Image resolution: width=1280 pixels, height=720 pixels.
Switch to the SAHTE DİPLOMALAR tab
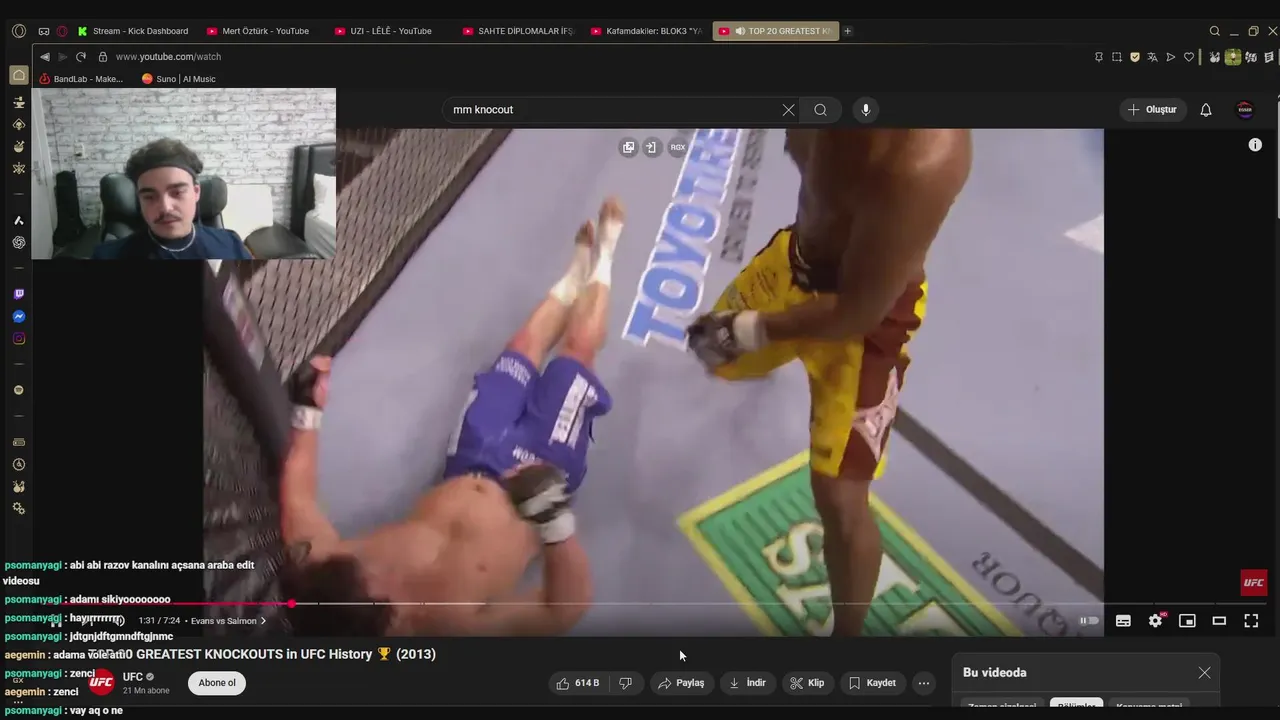point(518,31)
